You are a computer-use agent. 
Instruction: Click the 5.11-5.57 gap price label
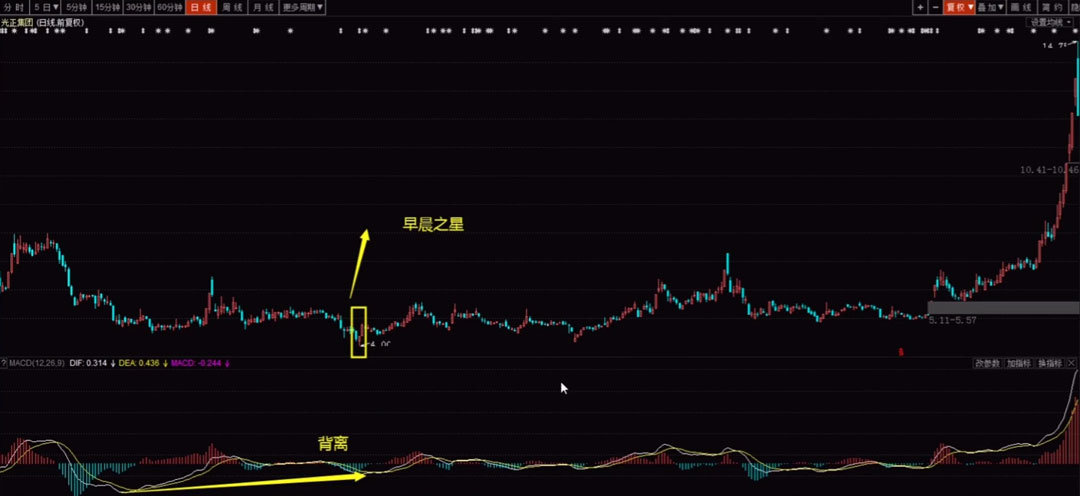point(953,320)
